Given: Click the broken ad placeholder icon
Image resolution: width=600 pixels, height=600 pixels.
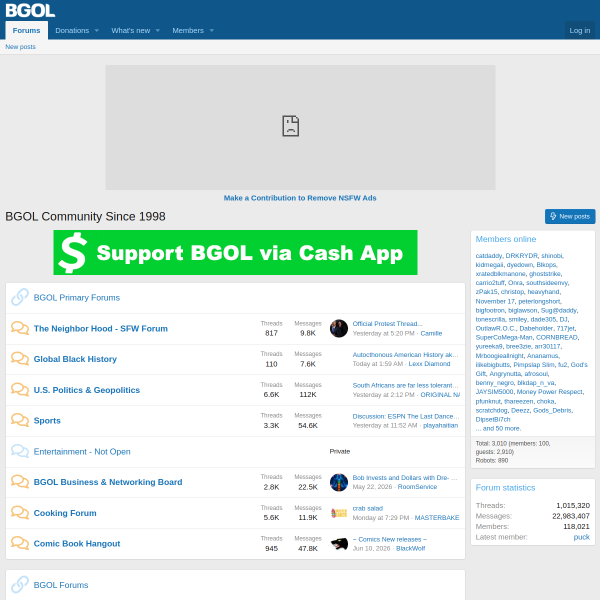Looking at the screenshot, I should tap(290, 126).
